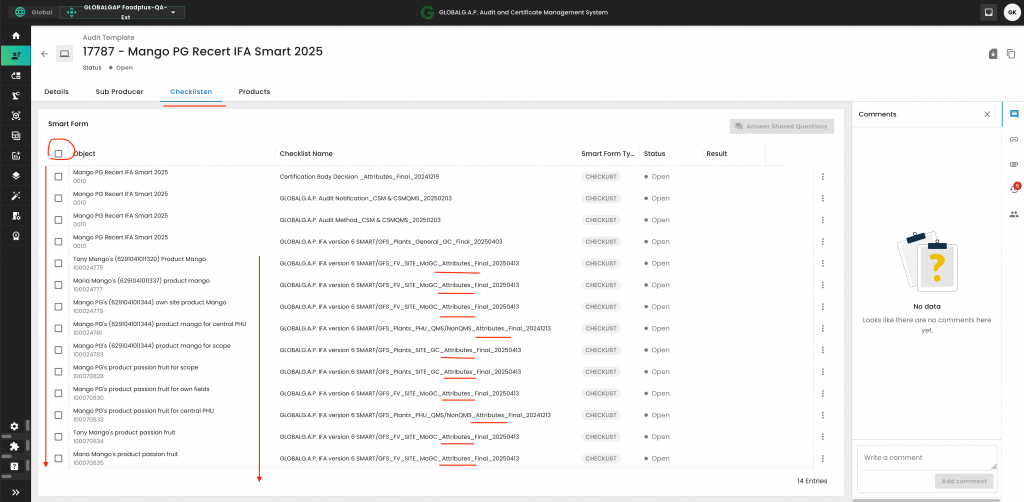1024x502 pixels.
Task: Click the Write a comment text field
Action: (926, 457)
